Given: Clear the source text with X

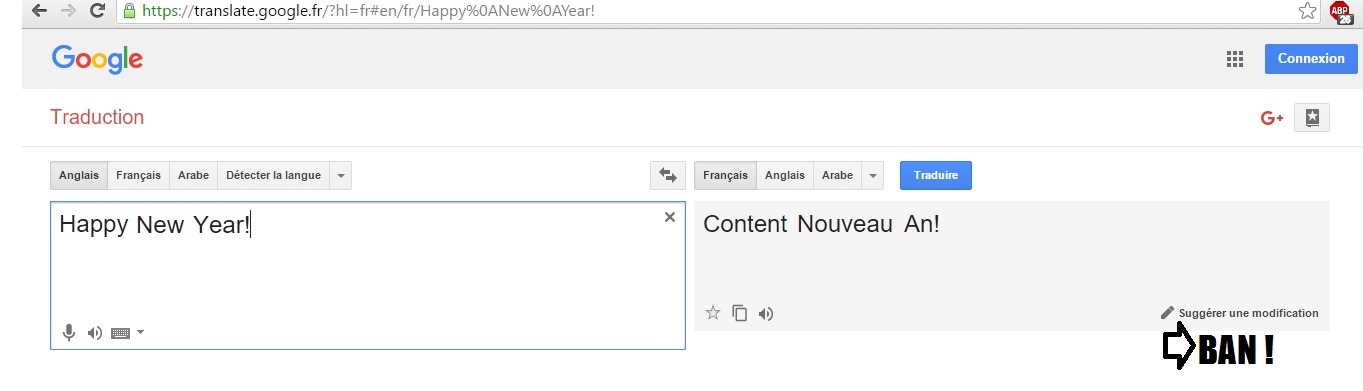Looking at the screenshot, I should tap(670, 217).
